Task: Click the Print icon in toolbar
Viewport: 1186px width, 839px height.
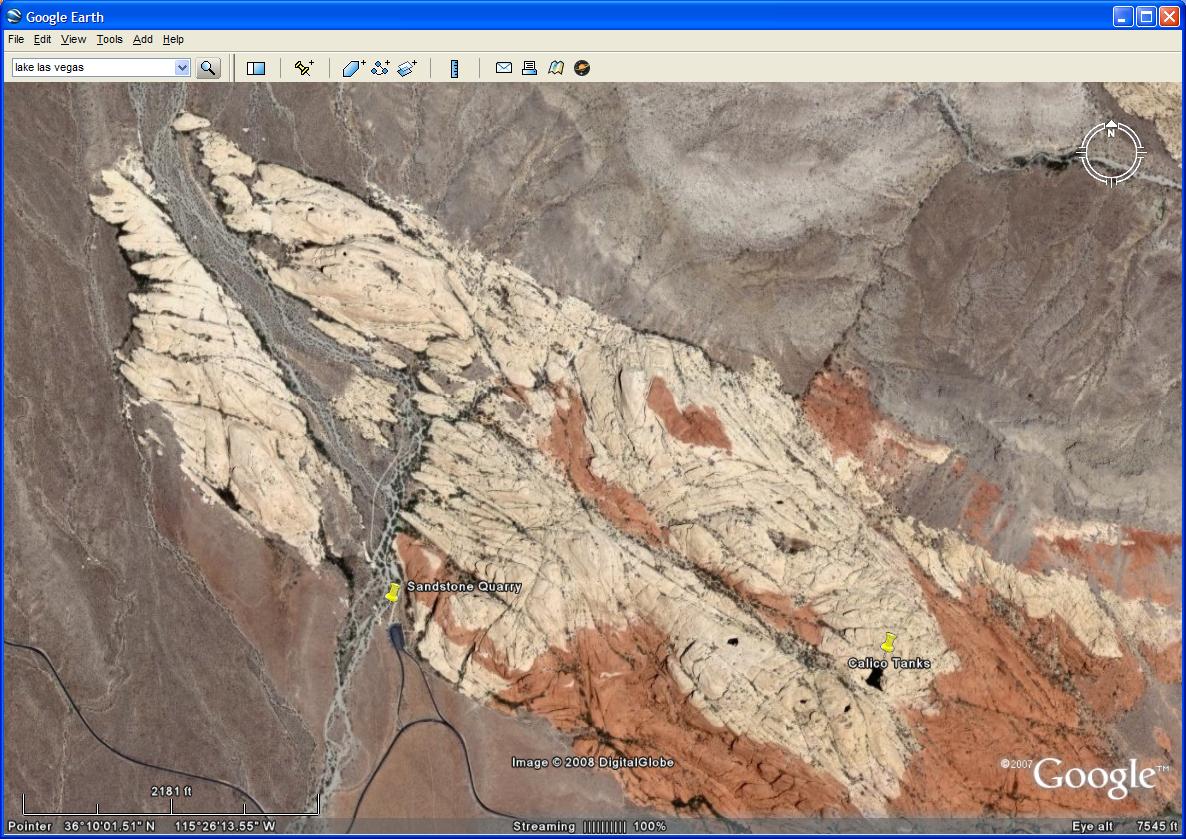Action: pyautogui.click(x=530, y=68)
